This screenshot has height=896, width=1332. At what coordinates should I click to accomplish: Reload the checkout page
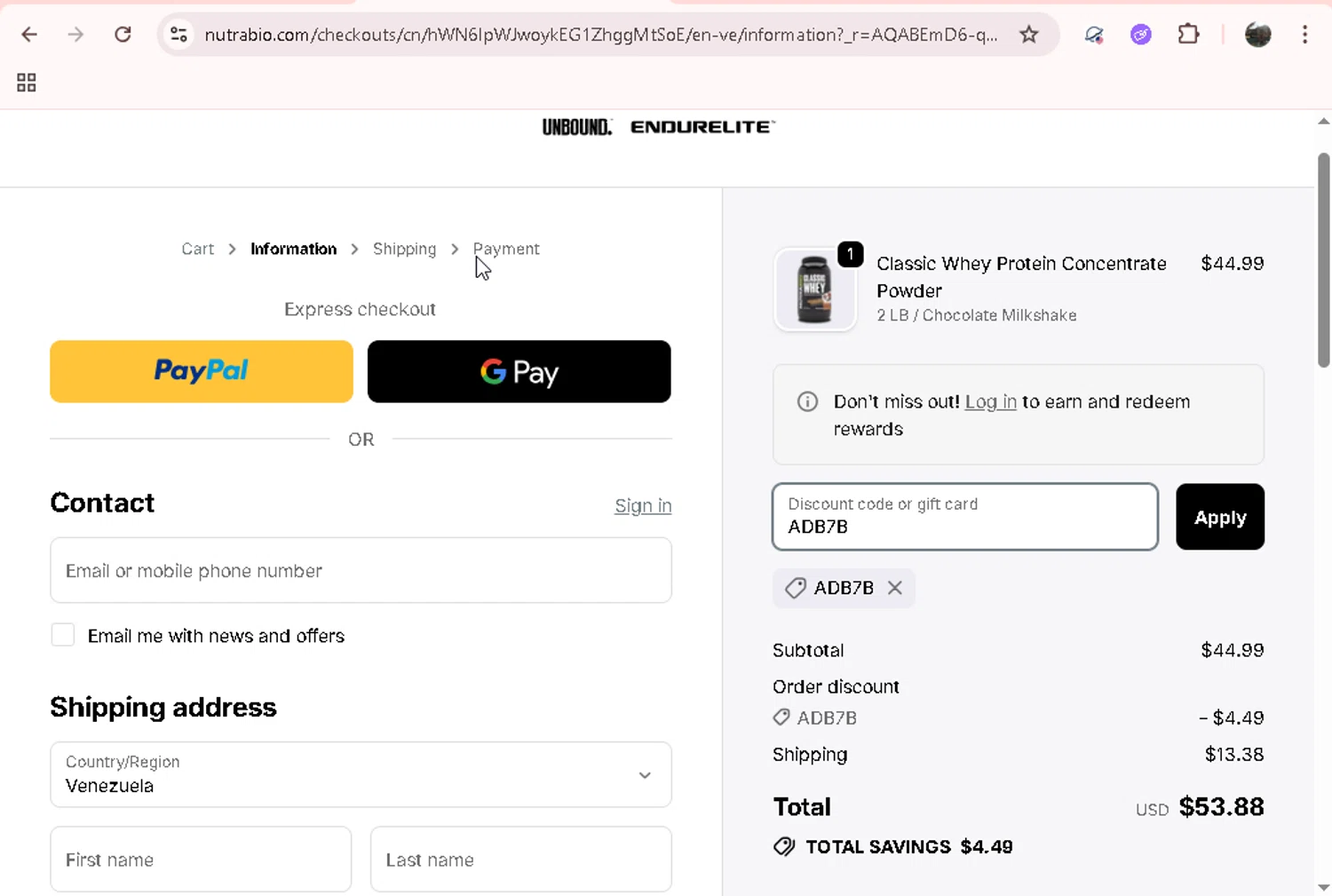click(x=123, y=35)
